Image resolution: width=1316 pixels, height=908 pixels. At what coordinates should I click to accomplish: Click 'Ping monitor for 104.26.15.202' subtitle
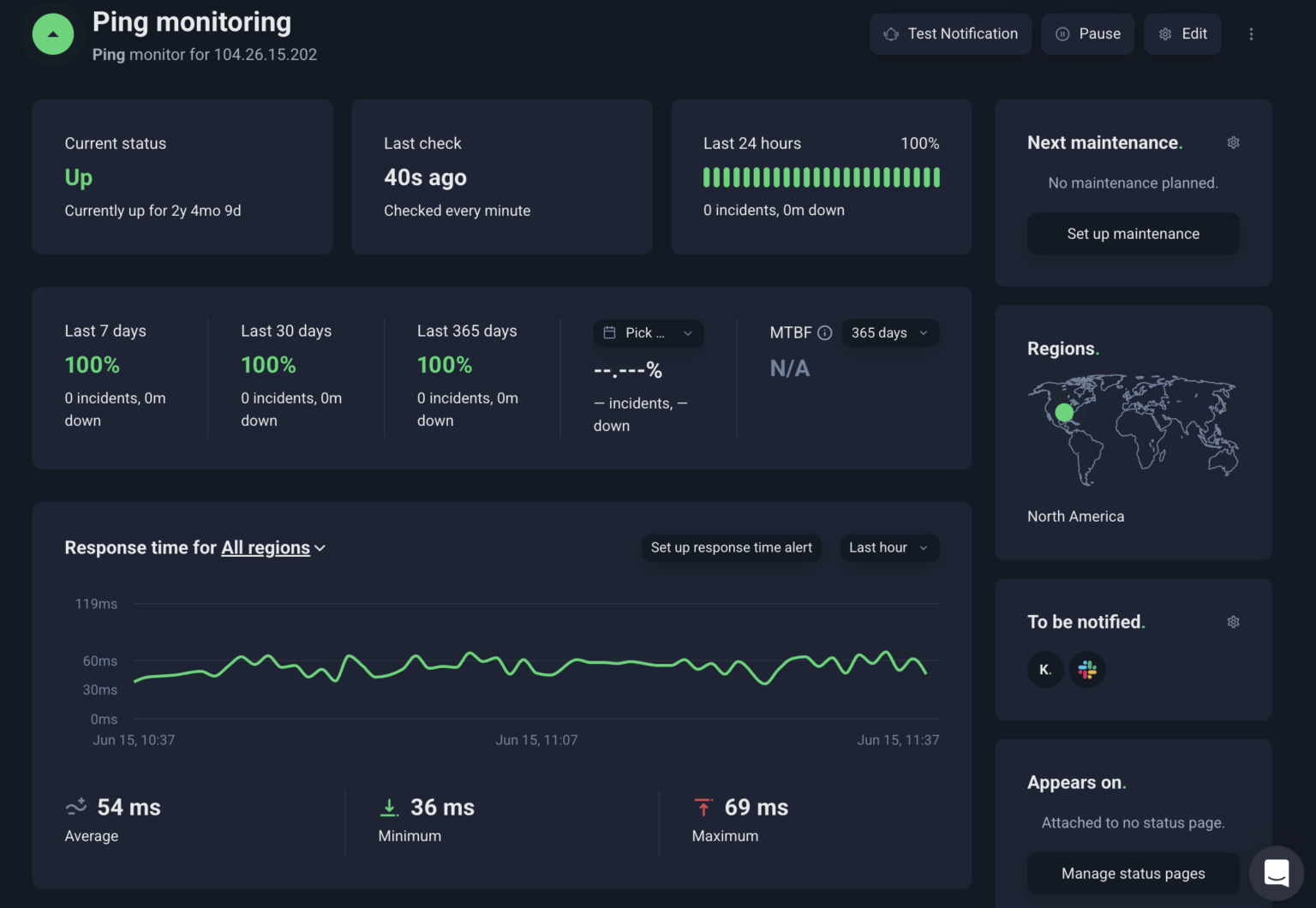point(205,55)
